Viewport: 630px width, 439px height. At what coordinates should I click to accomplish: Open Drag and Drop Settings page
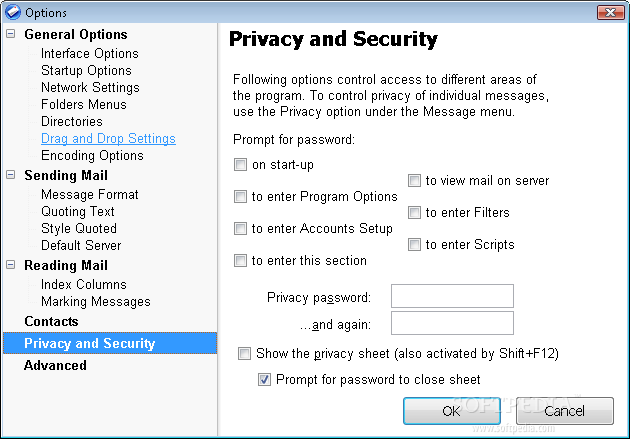[108, 139]
